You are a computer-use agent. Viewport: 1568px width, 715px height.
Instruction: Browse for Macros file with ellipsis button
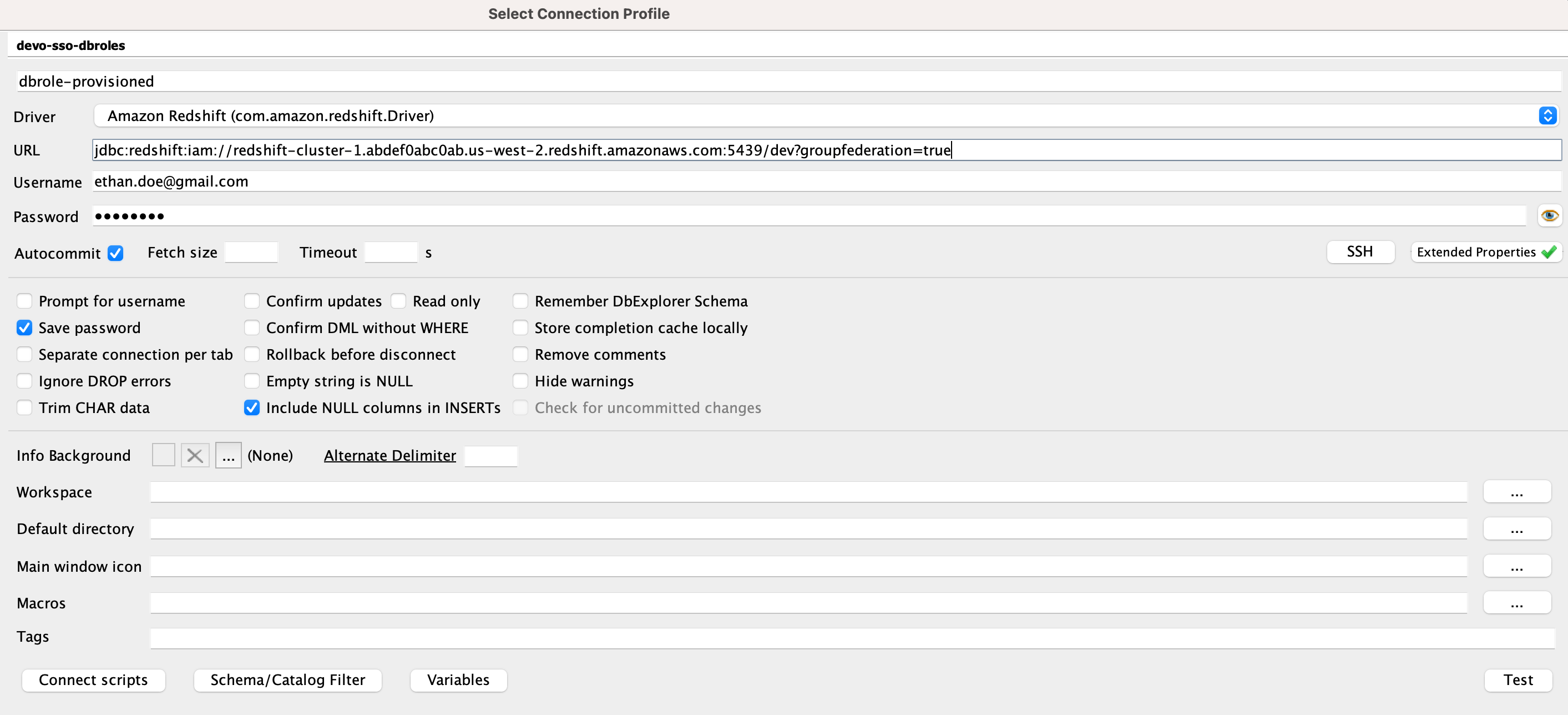tap(1516, 603)
